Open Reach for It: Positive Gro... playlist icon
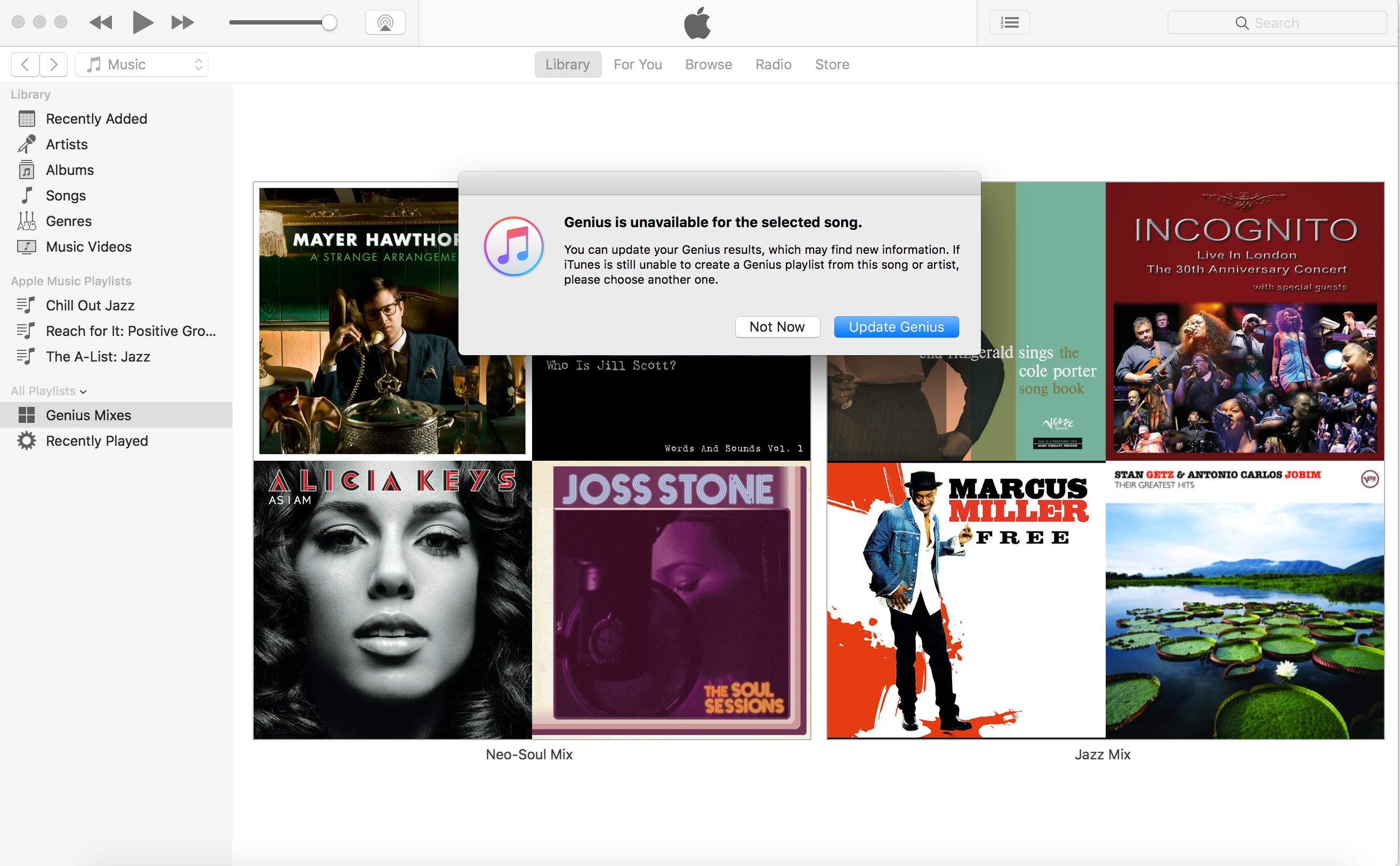 click(x=26, y=331)
